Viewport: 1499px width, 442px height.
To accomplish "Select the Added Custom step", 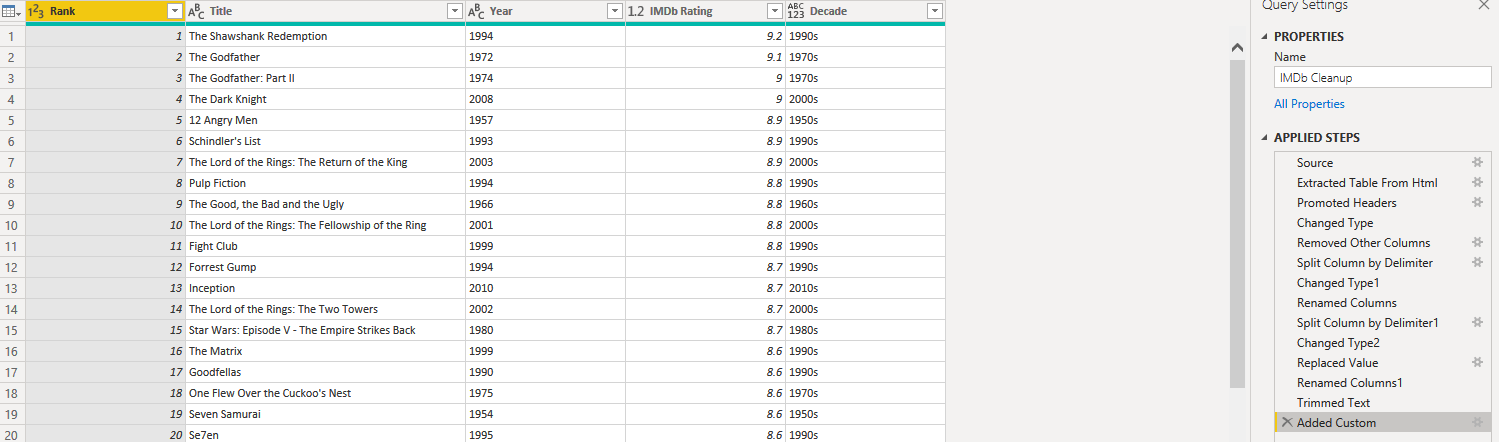I will [1383, 422].
